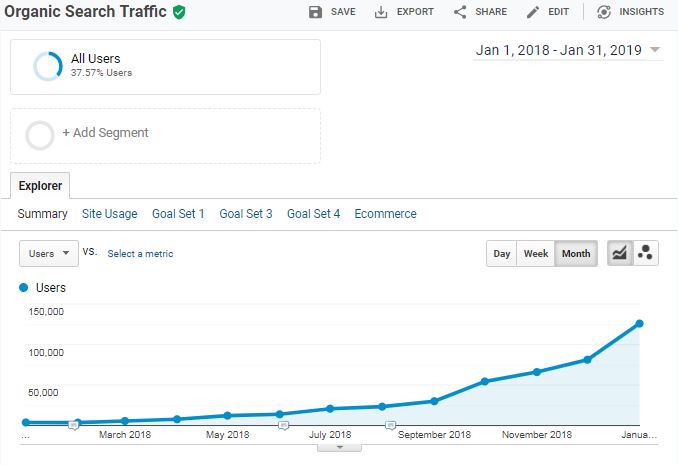Switch to the Site Usage view
The width and height of the screenshot is (678, 465).
(x=109, y=214)
